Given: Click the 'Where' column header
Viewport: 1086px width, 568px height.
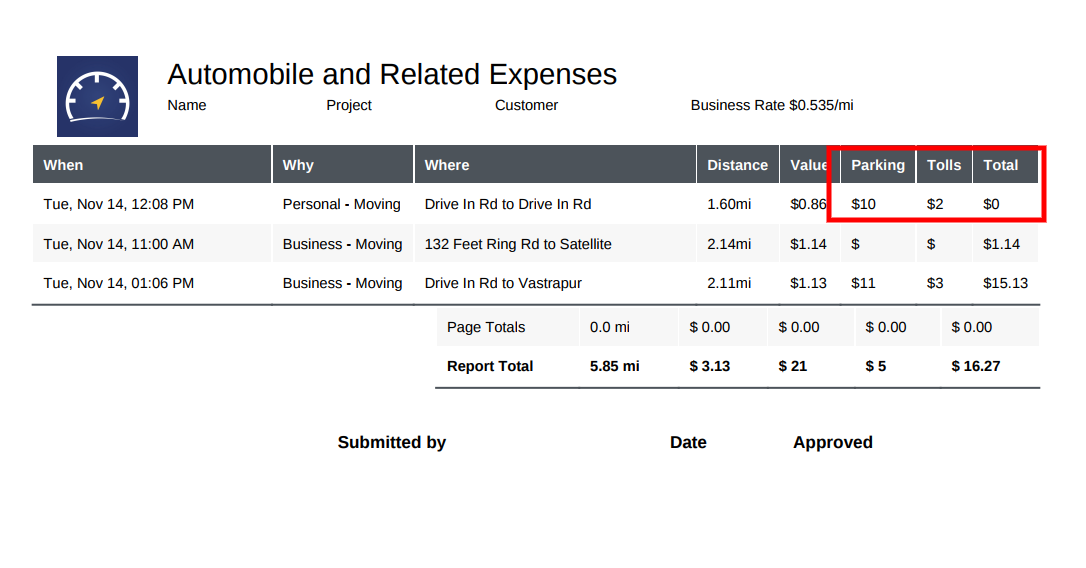Looking at the screenshot, I should click(555, 165).
